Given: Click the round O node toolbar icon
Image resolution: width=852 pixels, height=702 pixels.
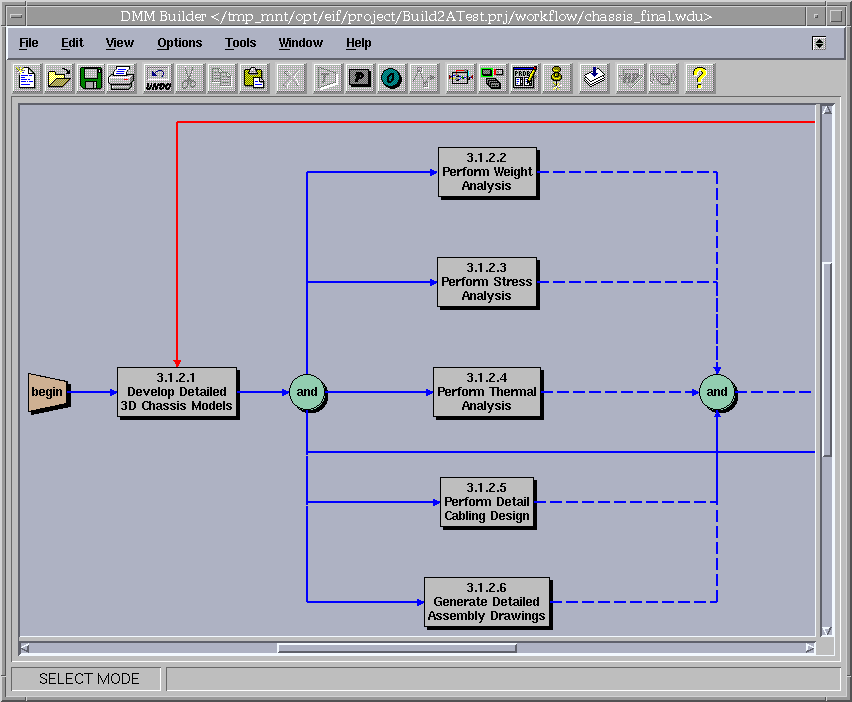Looking at the screenshot, I should tap(392, 78).
